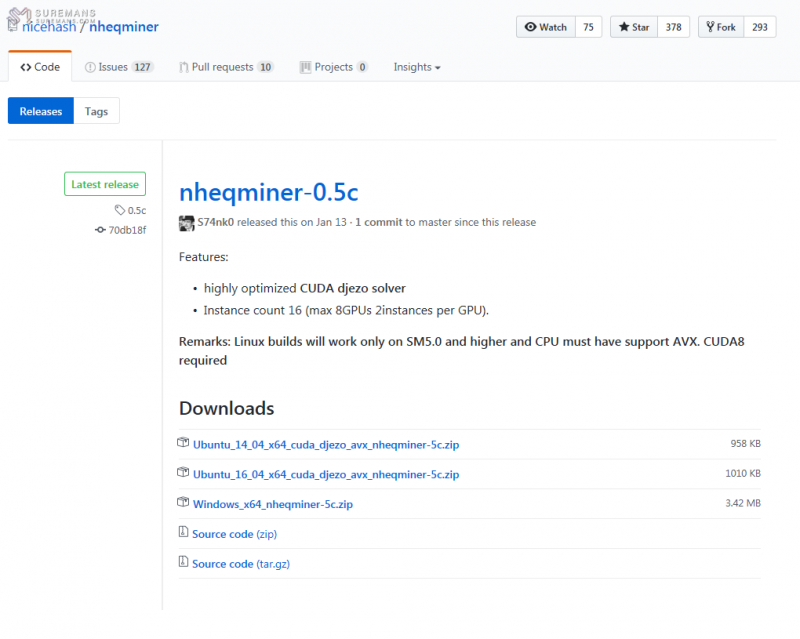Image resolution: width=800 pixels, height=639 pixels.
Task: Open the nicehash owner link
Action: (49, 27)
